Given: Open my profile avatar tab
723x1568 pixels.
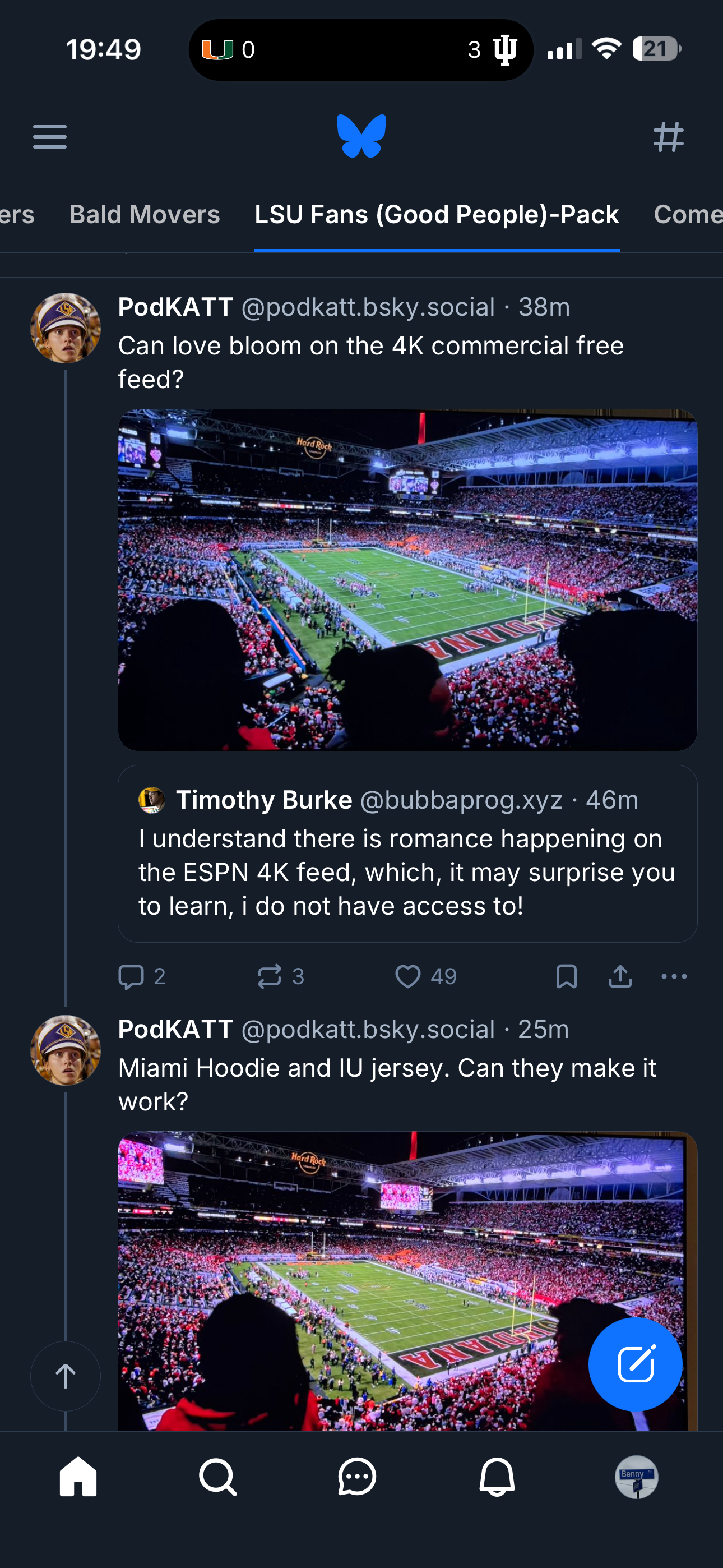Looking at the screenshot, I should (636, 1477).
